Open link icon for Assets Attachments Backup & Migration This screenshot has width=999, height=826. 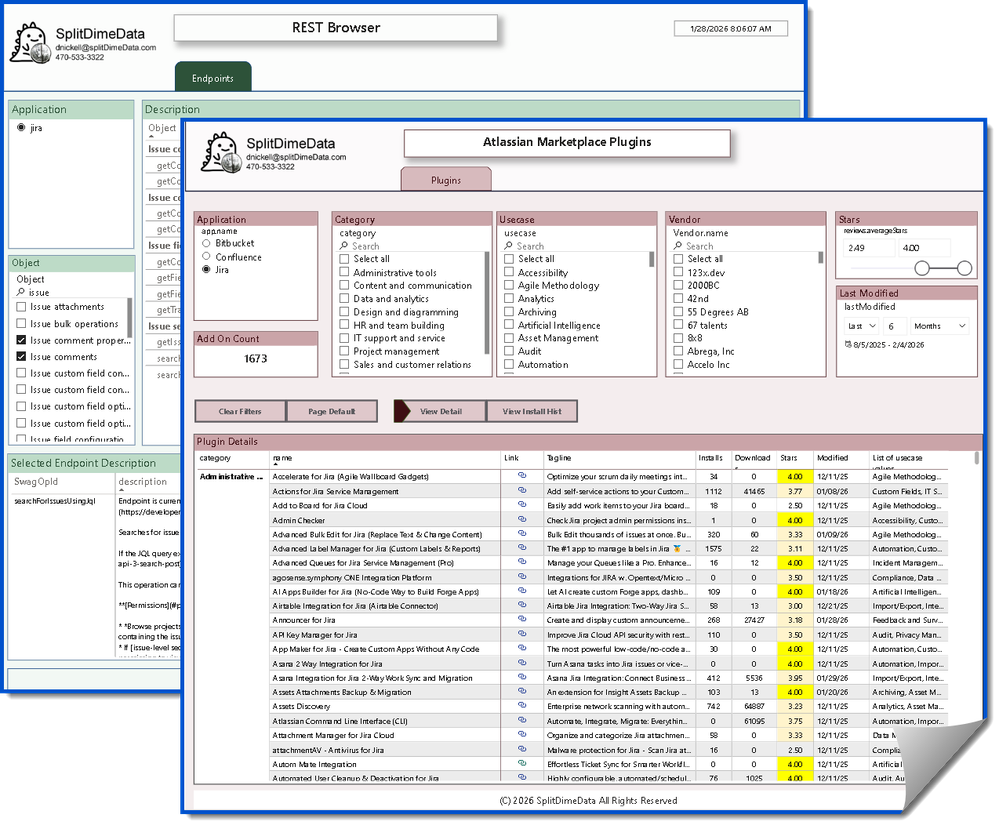tap(522, 692)
